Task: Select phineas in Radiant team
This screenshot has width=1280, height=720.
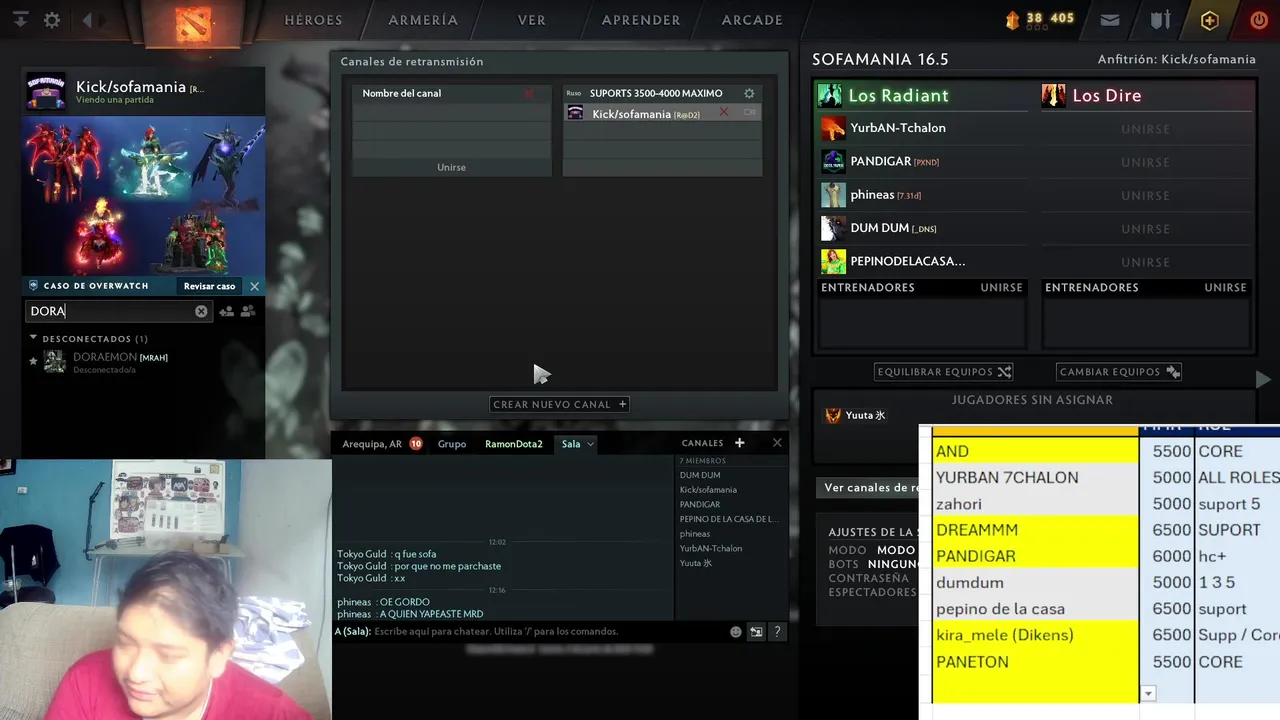Action: coord(922,195)
